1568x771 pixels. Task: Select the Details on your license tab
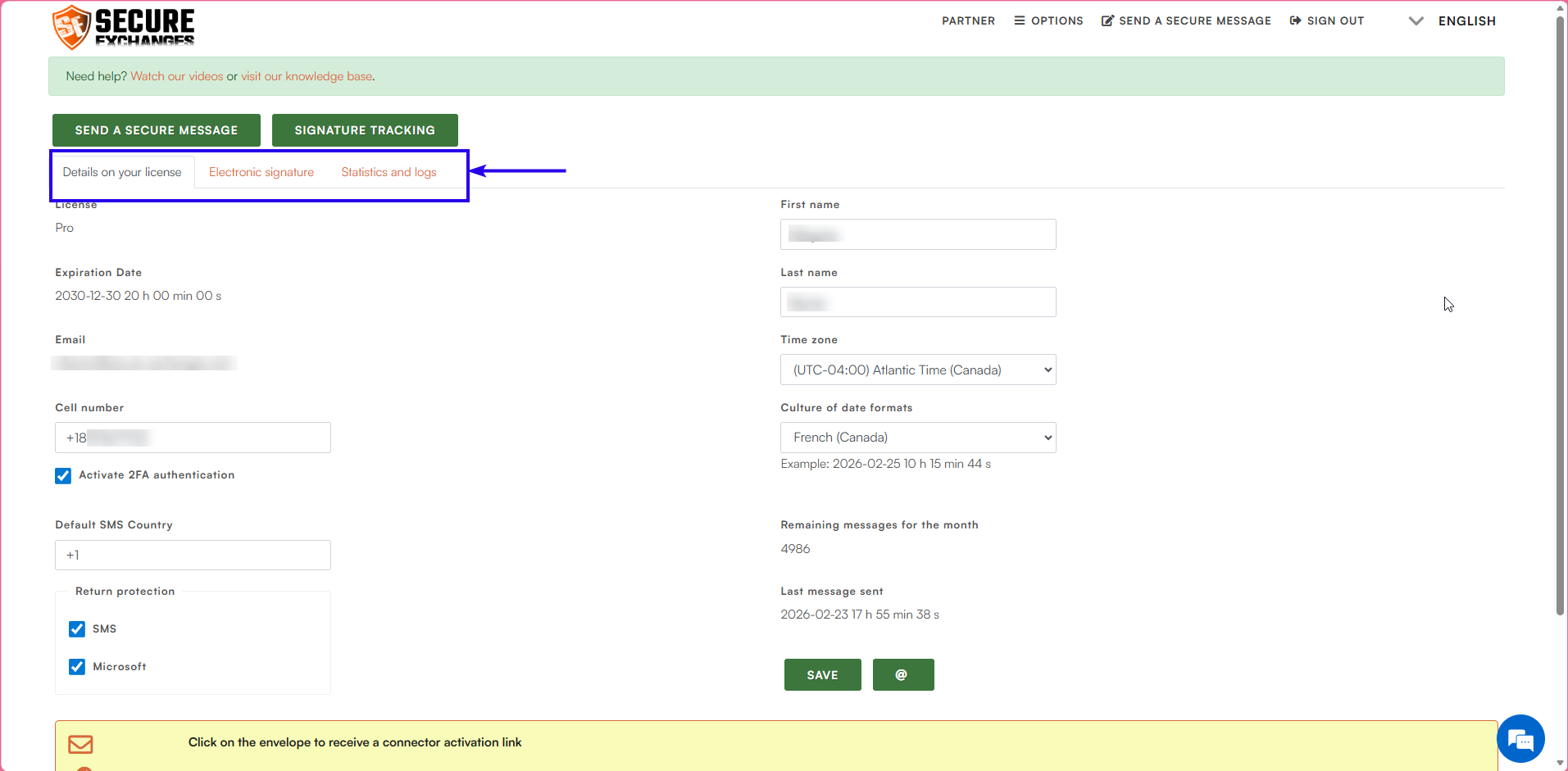click(122, 172)
